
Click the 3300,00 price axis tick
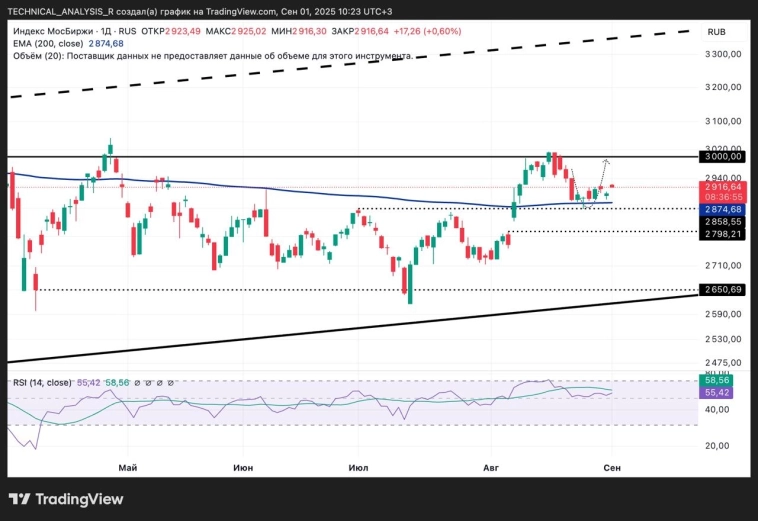723,54
